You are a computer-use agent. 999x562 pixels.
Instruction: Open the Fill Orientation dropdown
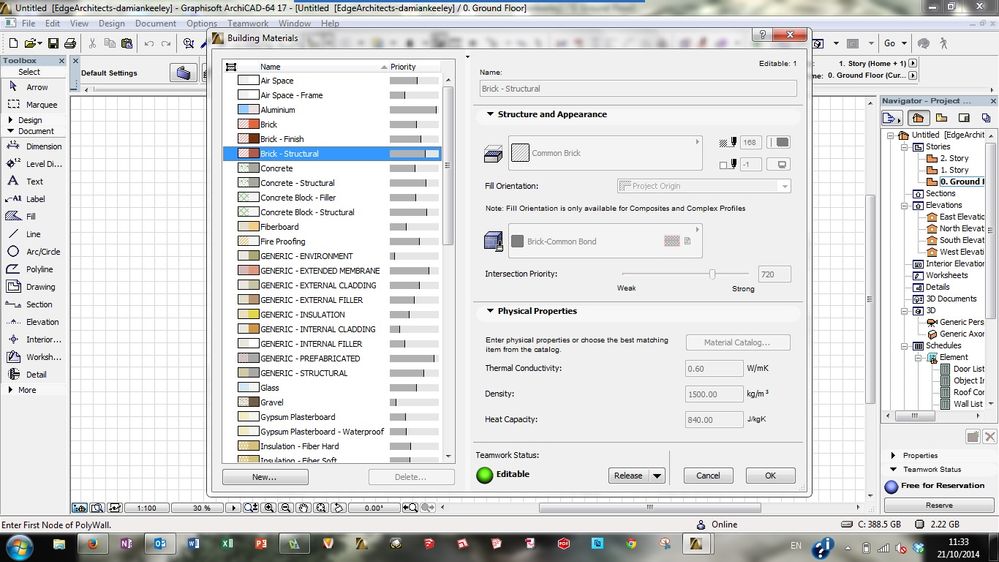point(703,186)
